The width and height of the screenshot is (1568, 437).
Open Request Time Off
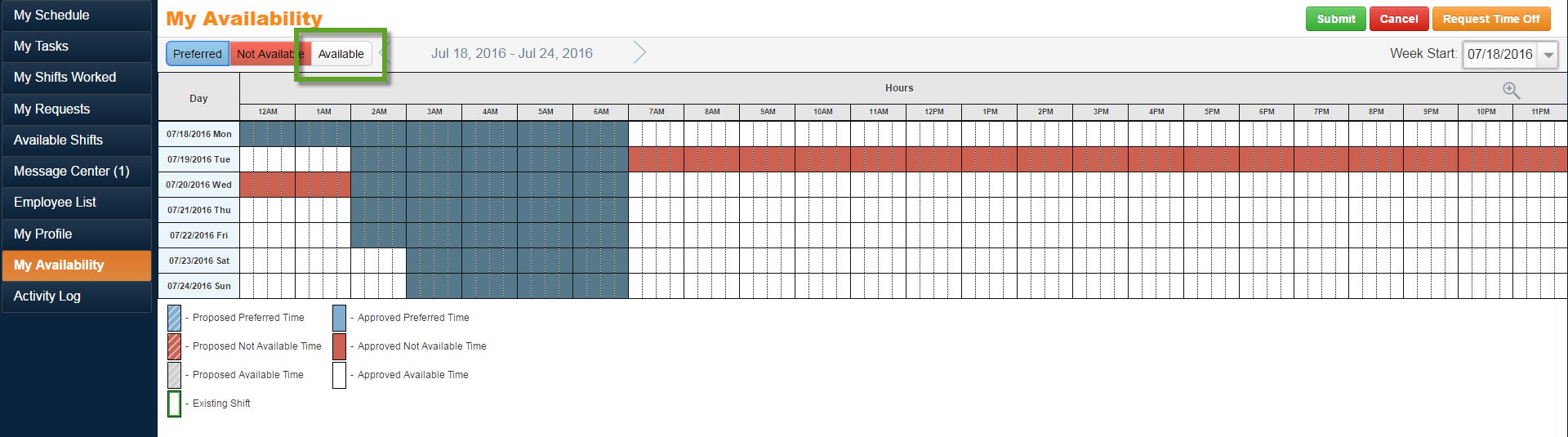pos(1491,19)
